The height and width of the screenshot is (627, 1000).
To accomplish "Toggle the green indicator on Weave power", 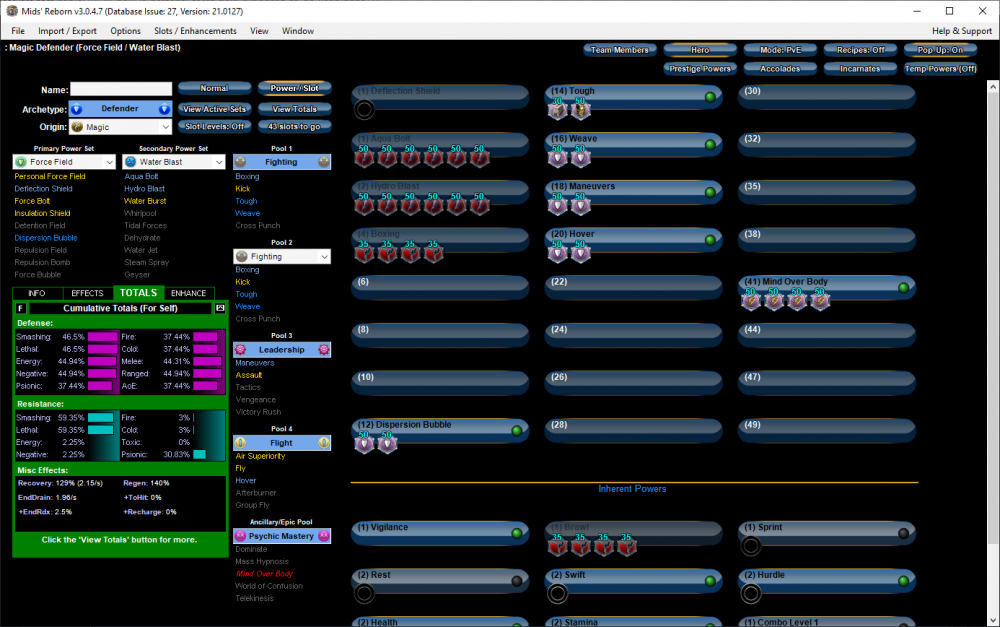I will pyautogui.click(x=710, y=144).
